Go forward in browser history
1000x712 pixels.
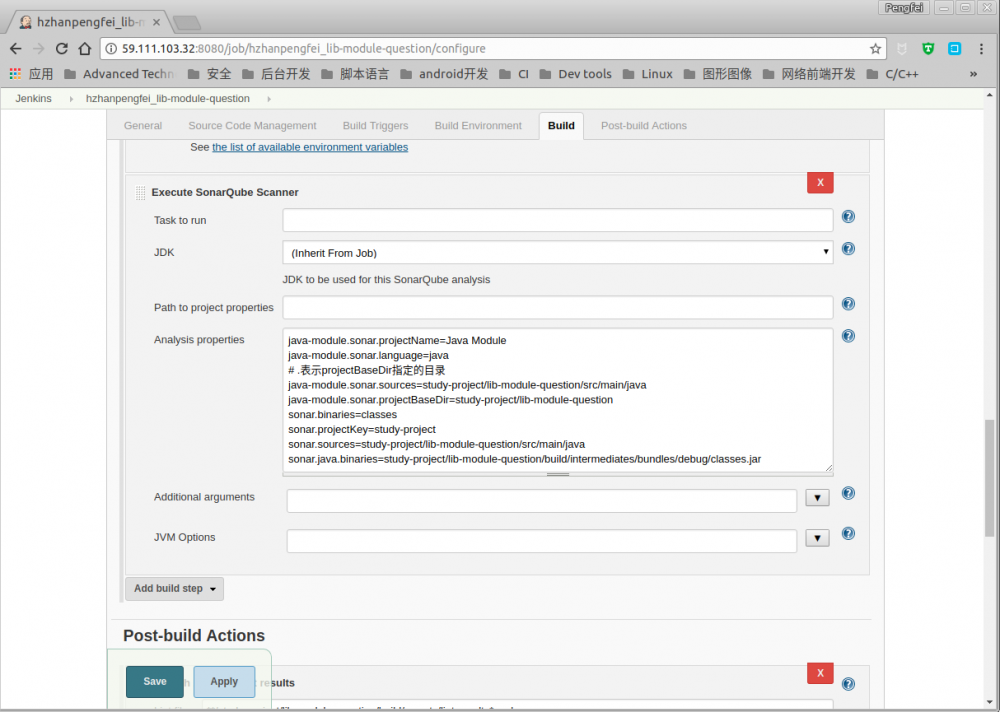[x=38, y=48]
